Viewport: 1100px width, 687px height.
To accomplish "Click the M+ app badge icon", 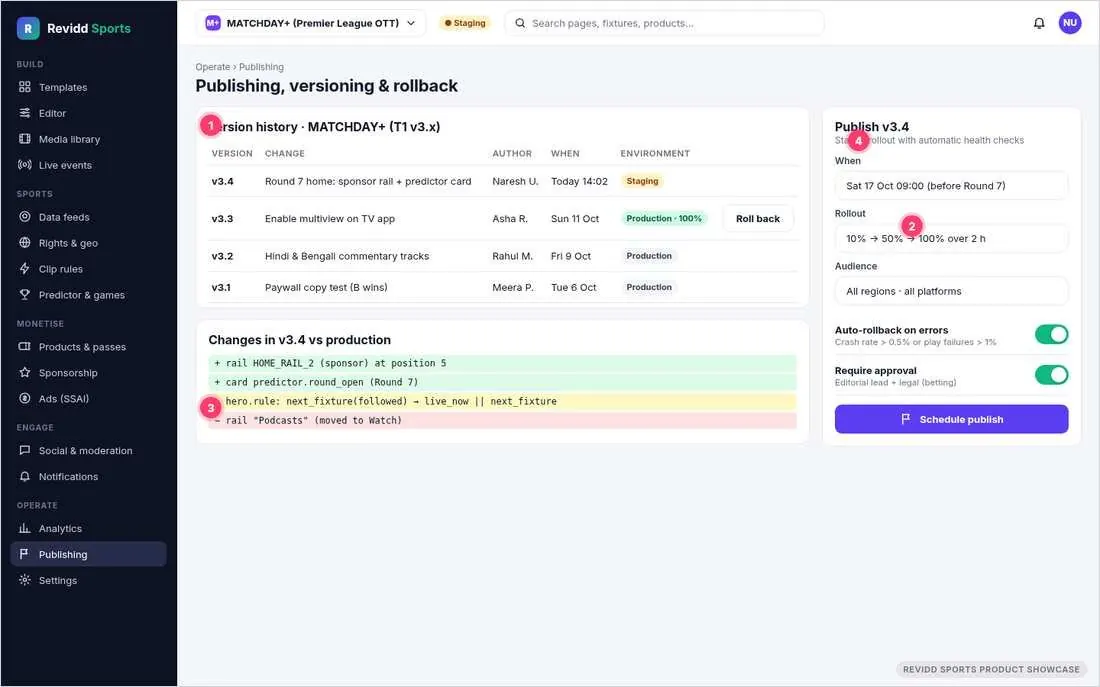I will (x=213, y=23).
